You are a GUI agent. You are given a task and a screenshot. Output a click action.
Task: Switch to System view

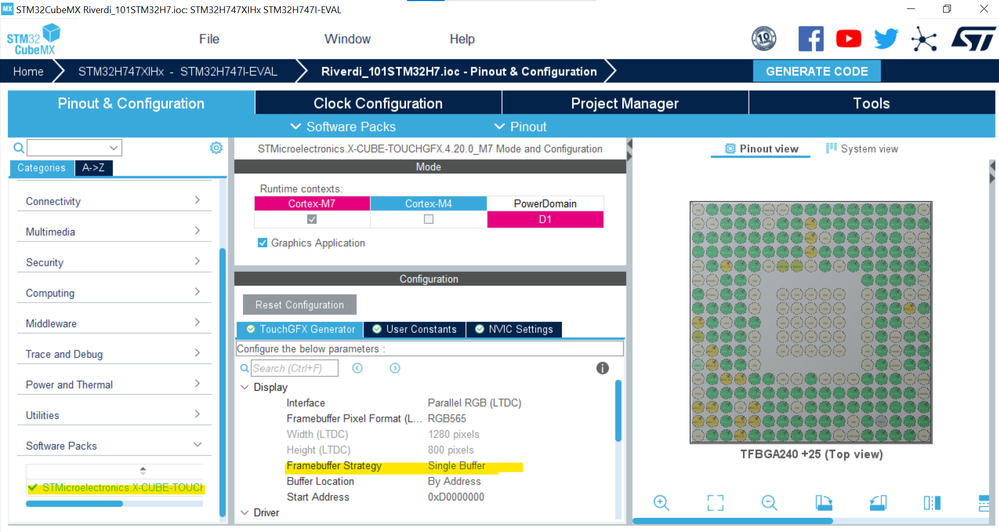(861, 148)
